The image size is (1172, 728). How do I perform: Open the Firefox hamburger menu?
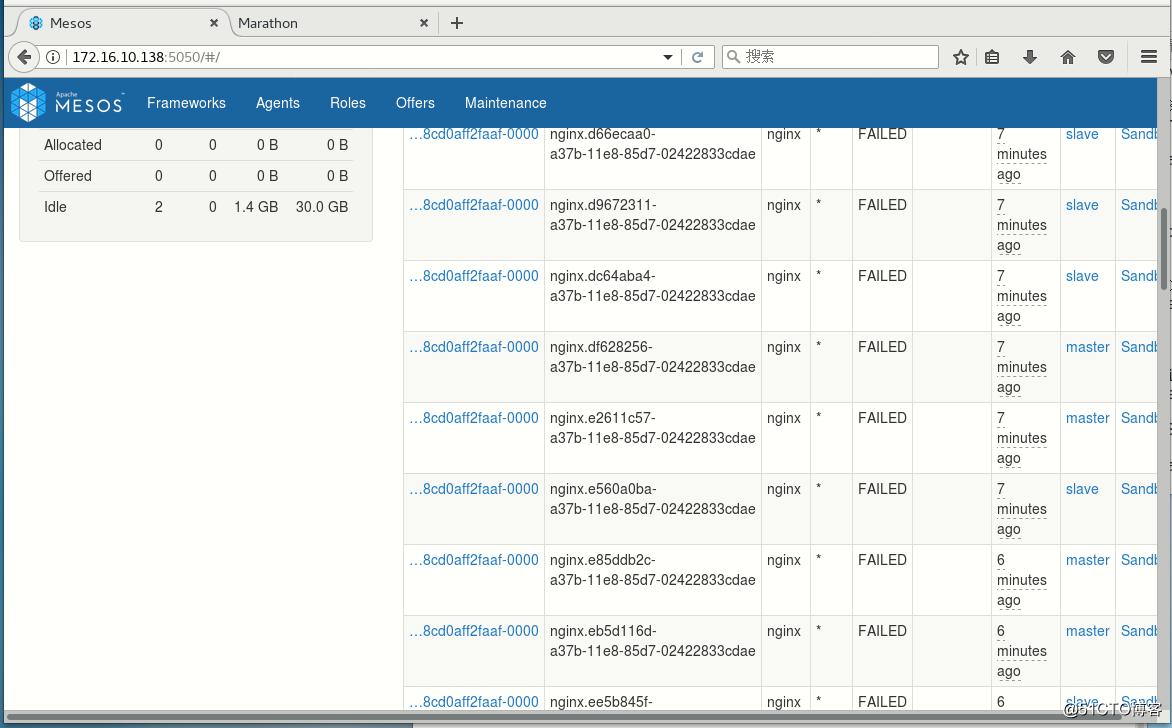(x=1149, y=57)
